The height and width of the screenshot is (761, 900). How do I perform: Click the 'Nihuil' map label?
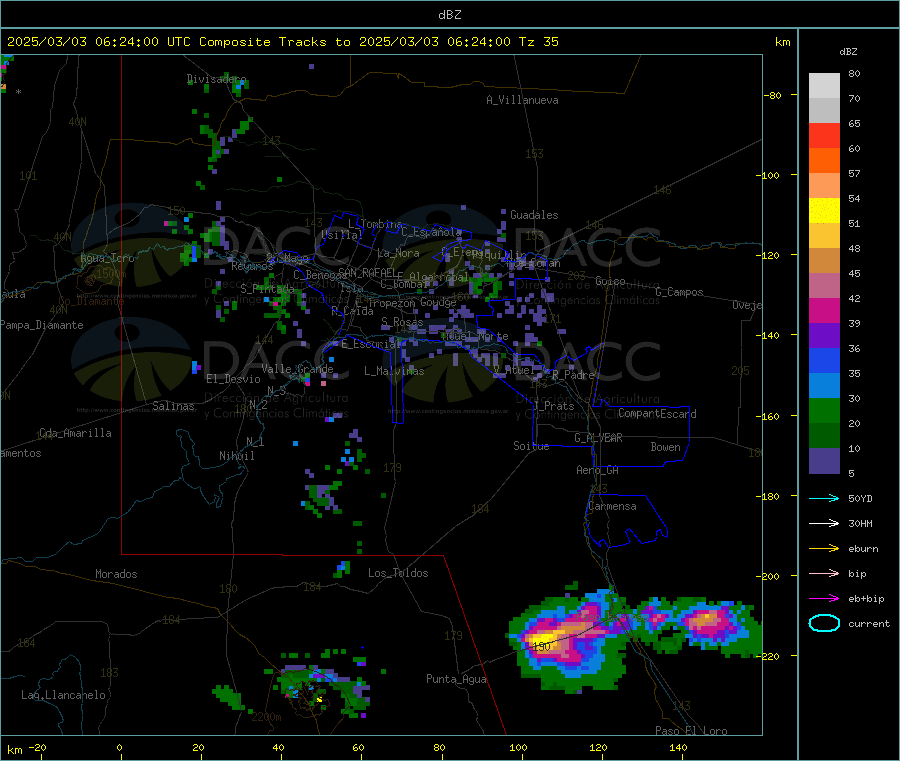click(236, 456)
